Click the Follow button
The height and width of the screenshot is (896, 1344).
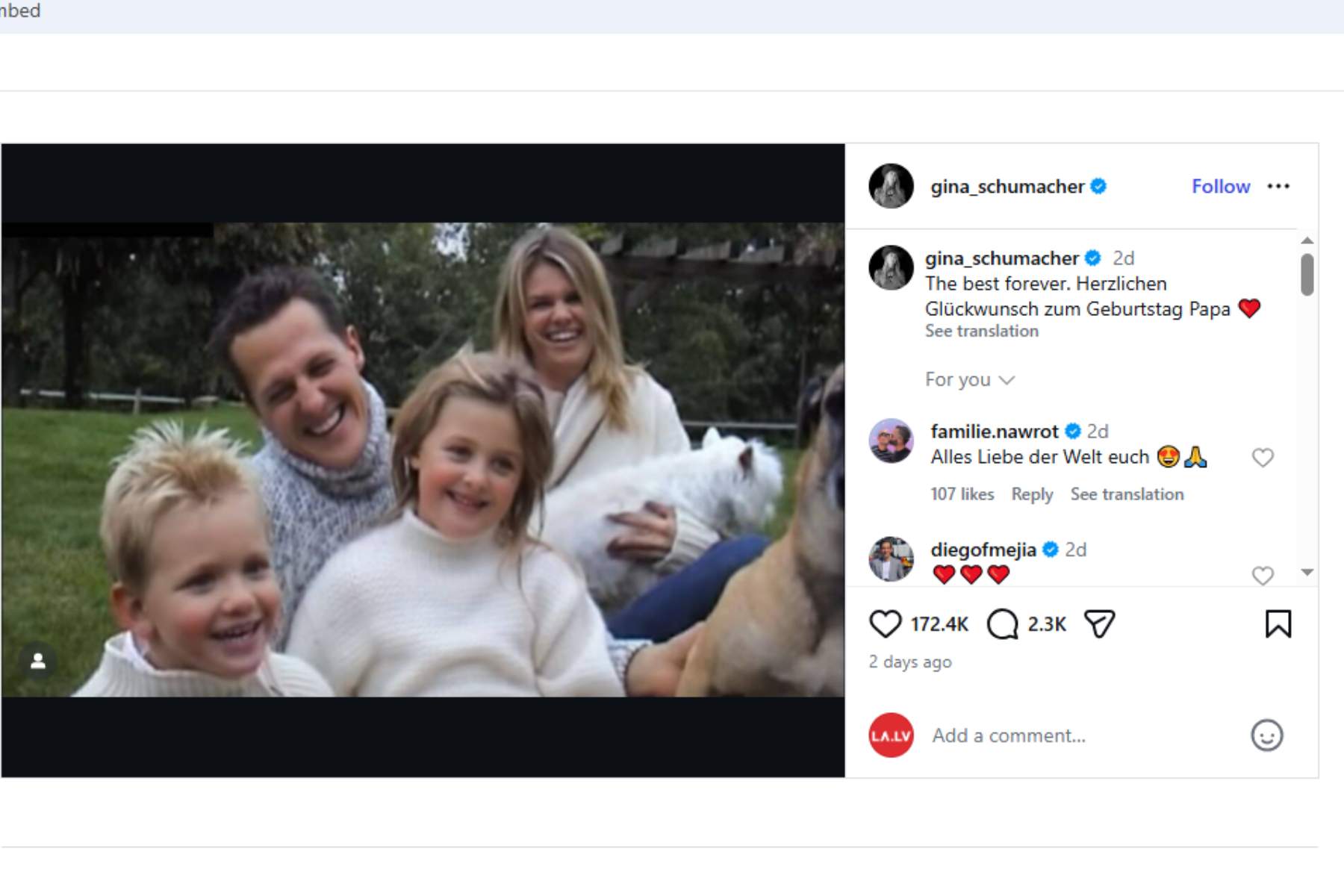(1220, 186)
